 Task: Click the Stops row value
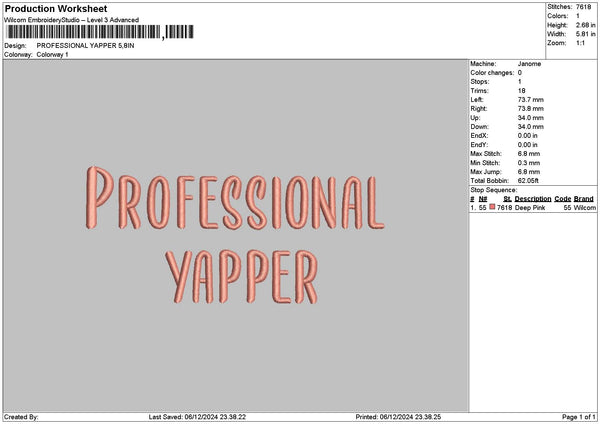click(520, 82)
